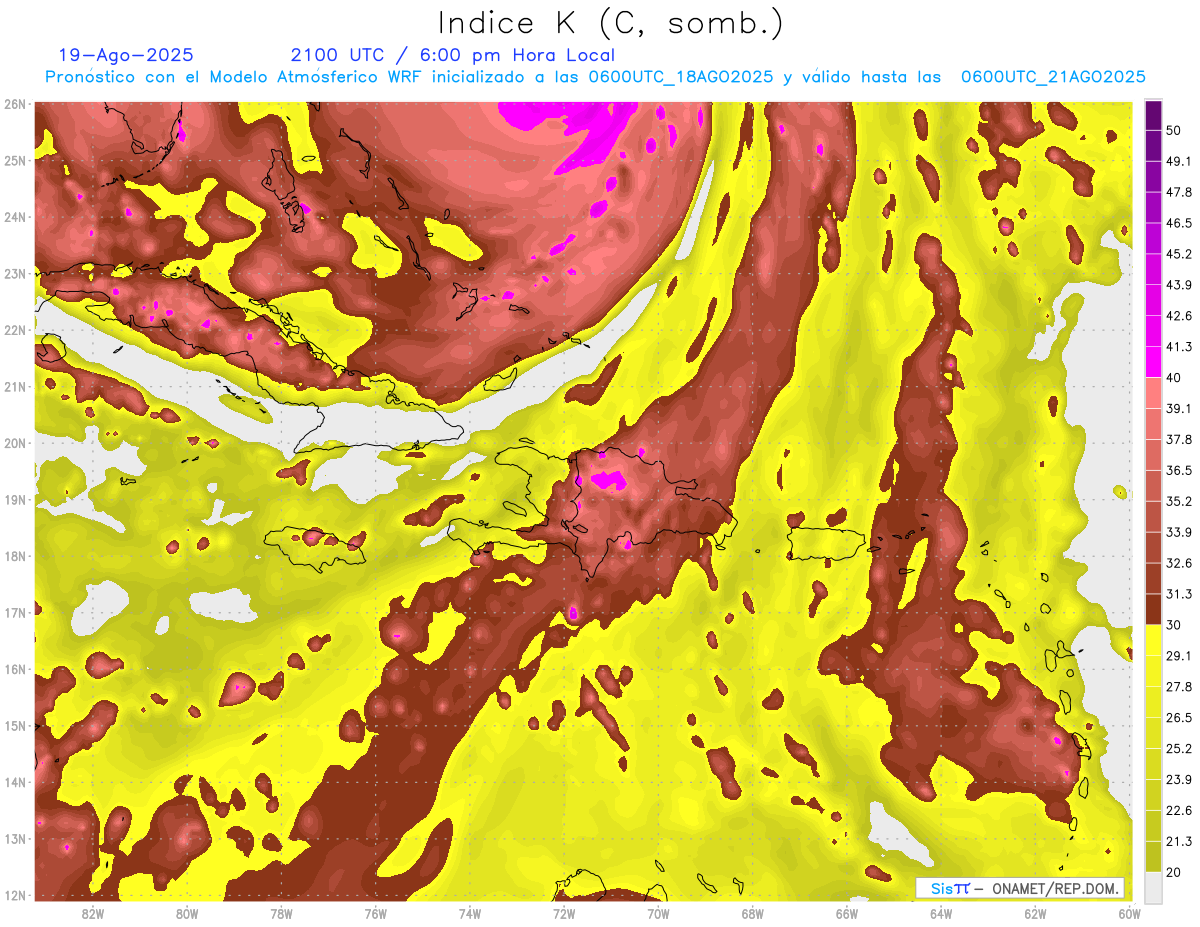
Task: Click the colorbar label '36.5'
Action: click(x=1178, y=470)
